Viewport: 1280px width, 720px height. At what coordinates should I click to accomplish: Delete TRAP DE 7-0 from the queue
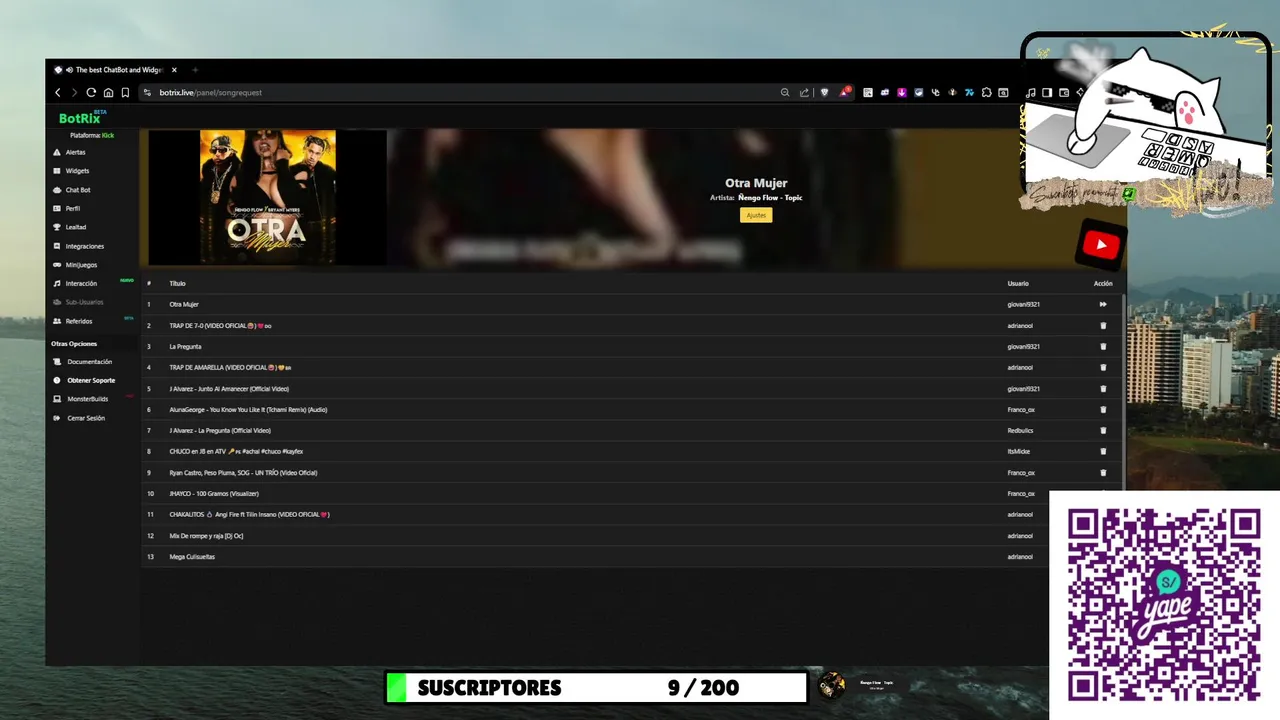[1103, 325]
